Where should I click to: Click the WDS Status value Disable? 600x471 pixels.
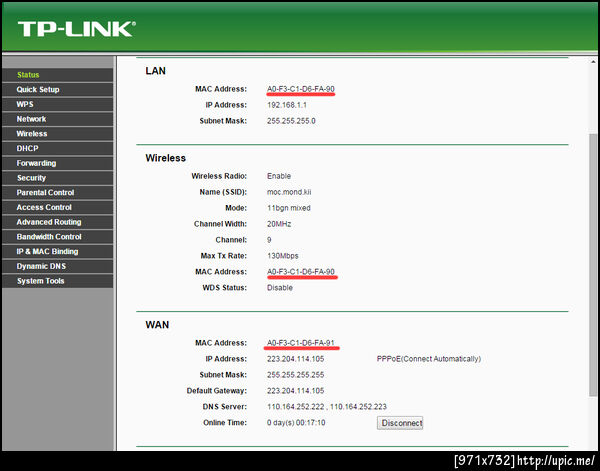pyautogui.click(x=280, y=288)
